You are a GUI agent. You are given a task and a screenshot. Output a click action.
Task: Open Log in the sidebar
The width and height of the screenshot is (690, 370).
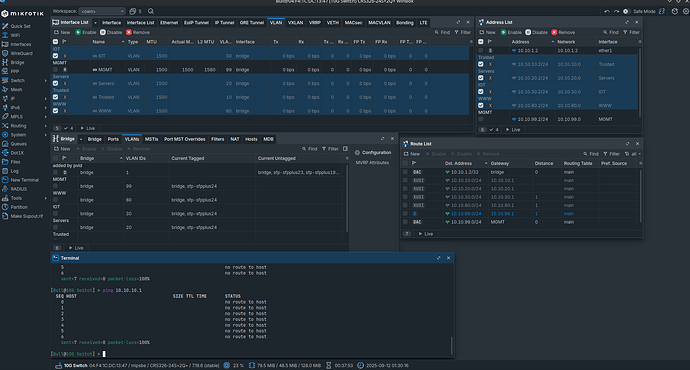click(x=11, y=171)
